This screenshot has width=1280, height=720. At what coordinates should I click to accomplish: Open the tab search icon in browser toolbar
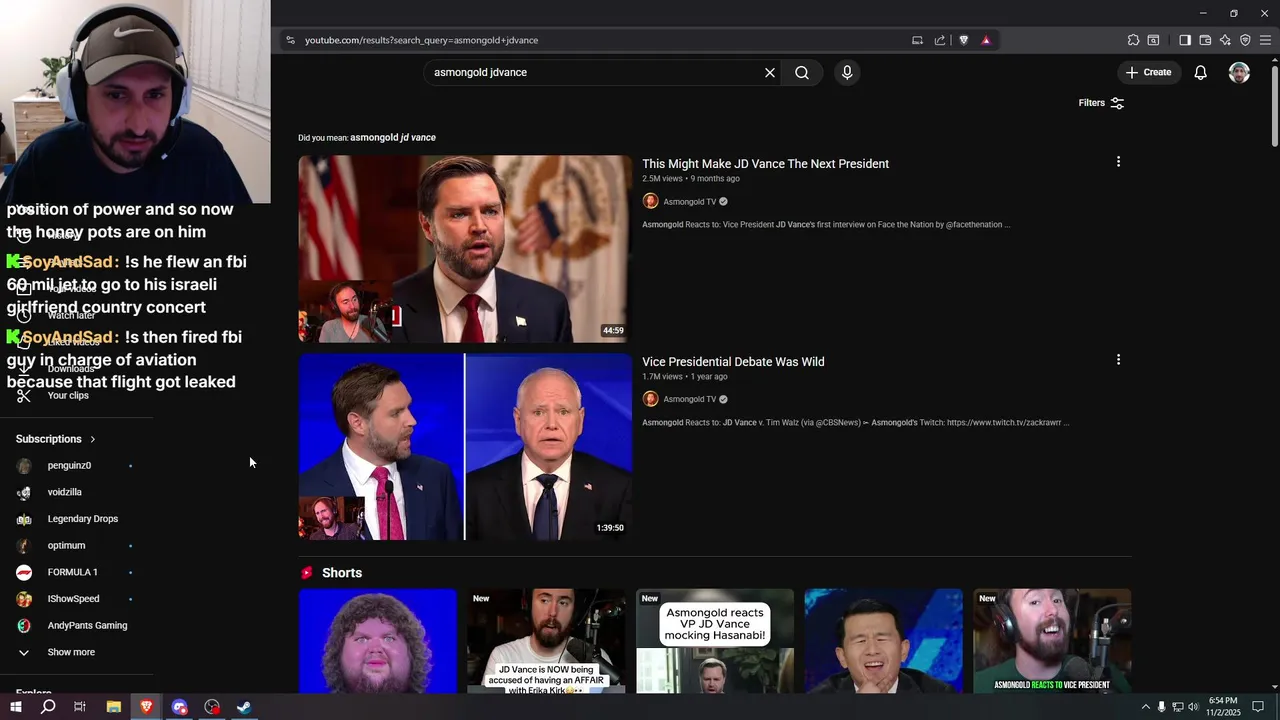1153,40
